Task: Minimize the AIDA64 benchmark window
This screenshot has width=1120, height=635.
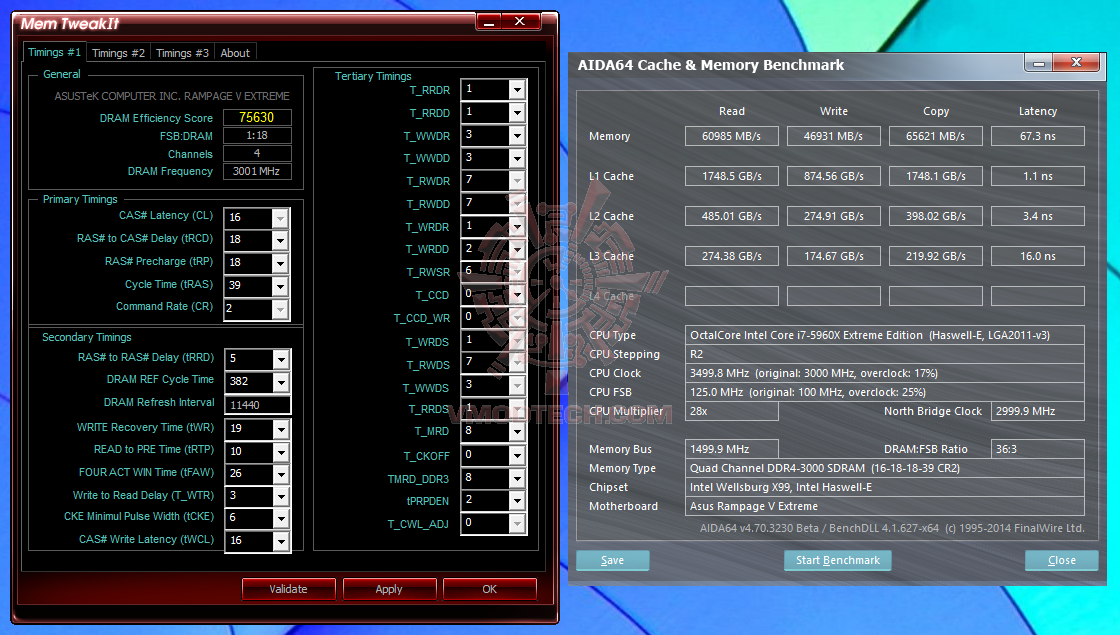Action: 1039,63
